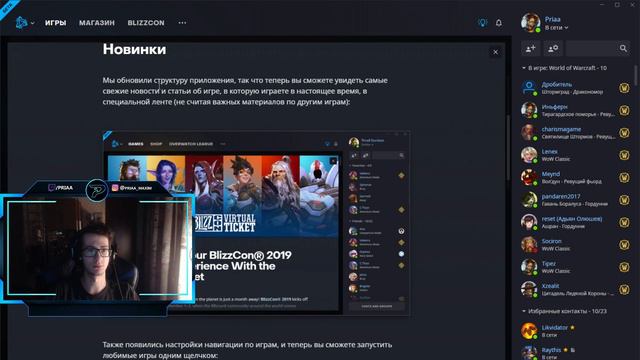Screen dimensions: 640x360
Task: Click the friends search magnifier icon
Action: [623, 49]
